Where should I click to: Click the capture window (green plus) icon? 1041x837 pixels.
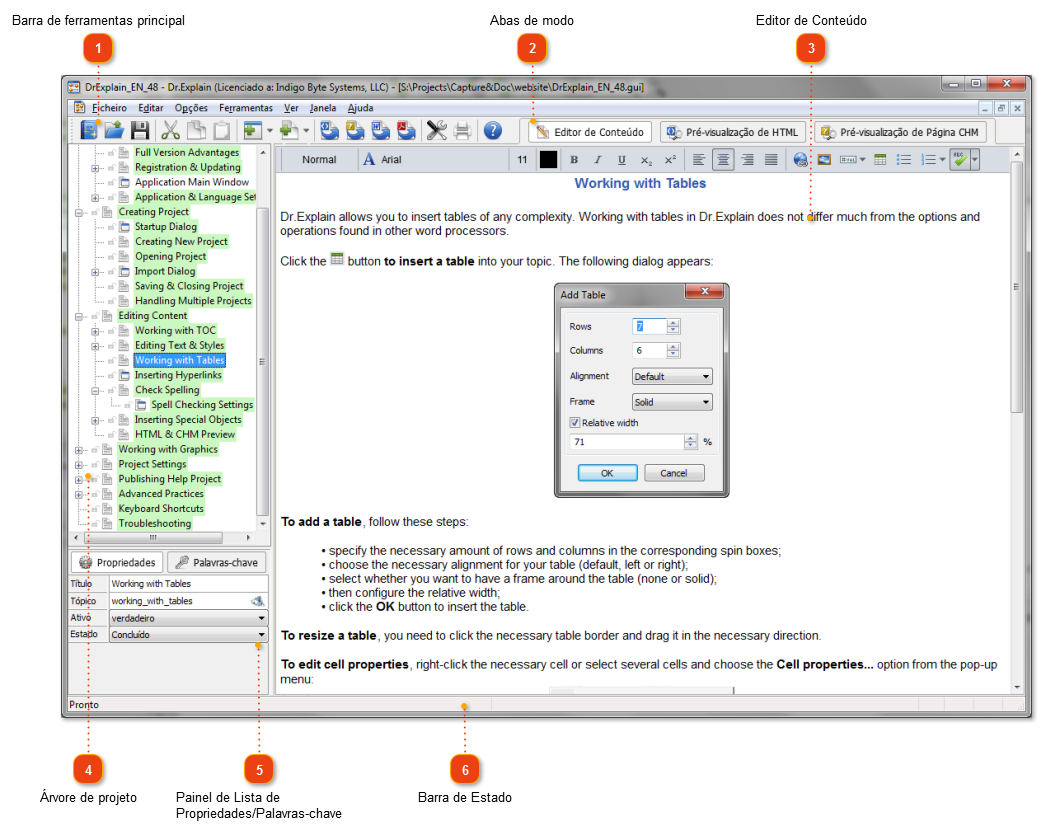pos(253,131)
